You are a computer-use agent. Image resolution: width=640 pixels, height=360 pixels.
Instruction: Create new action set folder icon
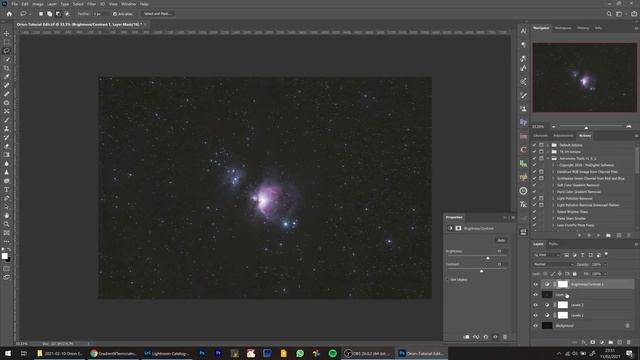pyautogui.click(x=609, y=235)
